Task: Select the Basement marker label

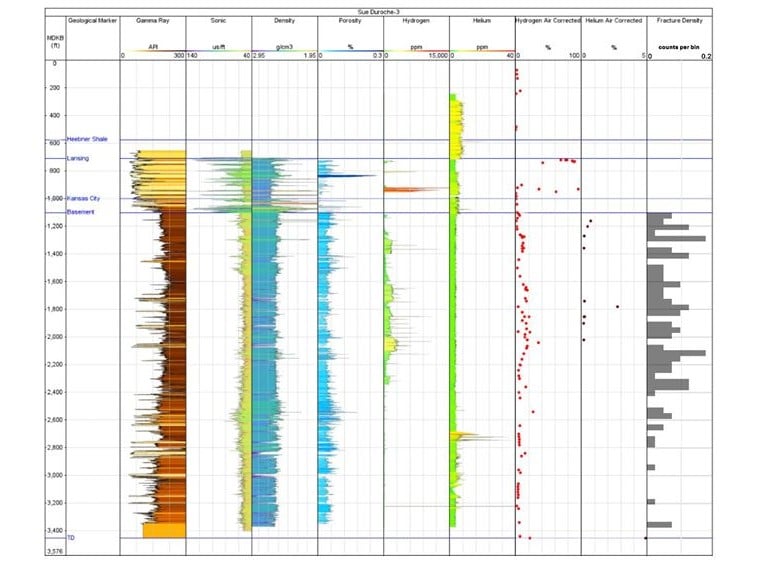Action: coord(80,212)
